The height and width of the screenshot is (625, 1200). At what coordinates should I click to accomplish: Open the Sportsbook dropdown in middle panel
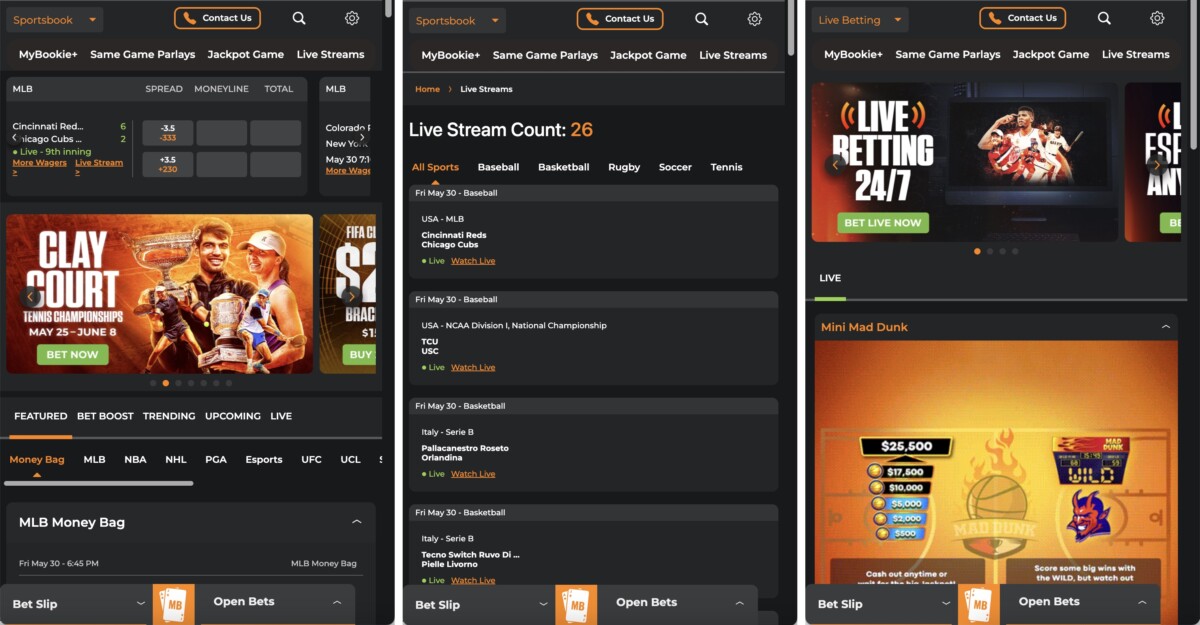[x=457, y=21]
